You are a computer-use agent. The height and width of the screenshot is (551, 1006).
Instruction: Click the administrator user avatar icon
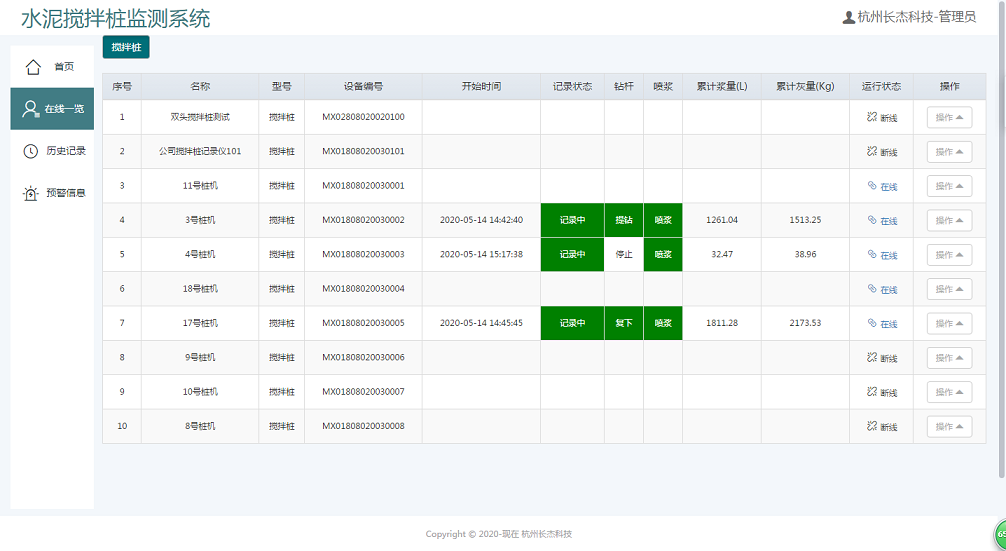[849, 17]
